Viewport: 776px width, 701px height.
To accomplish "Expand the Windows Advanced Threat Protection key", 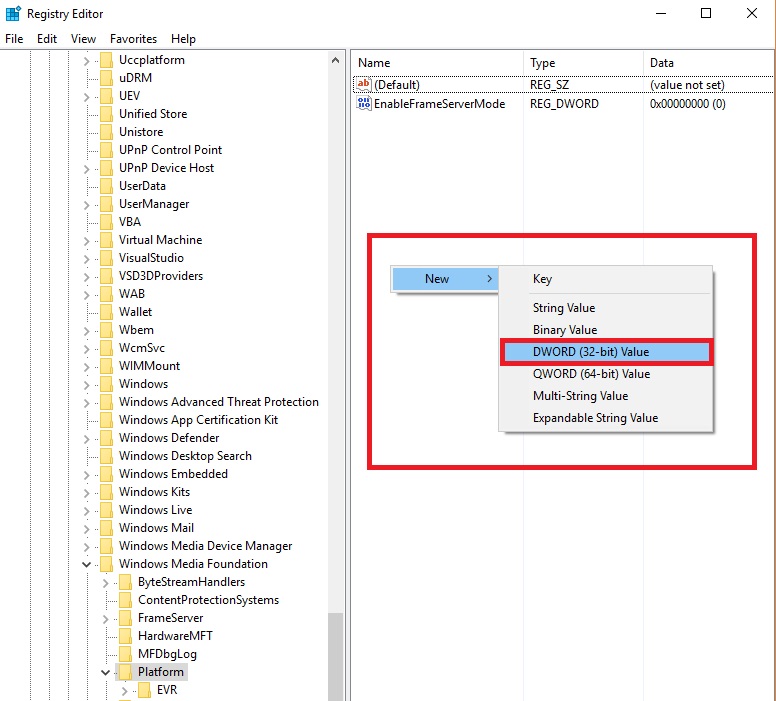I will [x=87, y=403].
